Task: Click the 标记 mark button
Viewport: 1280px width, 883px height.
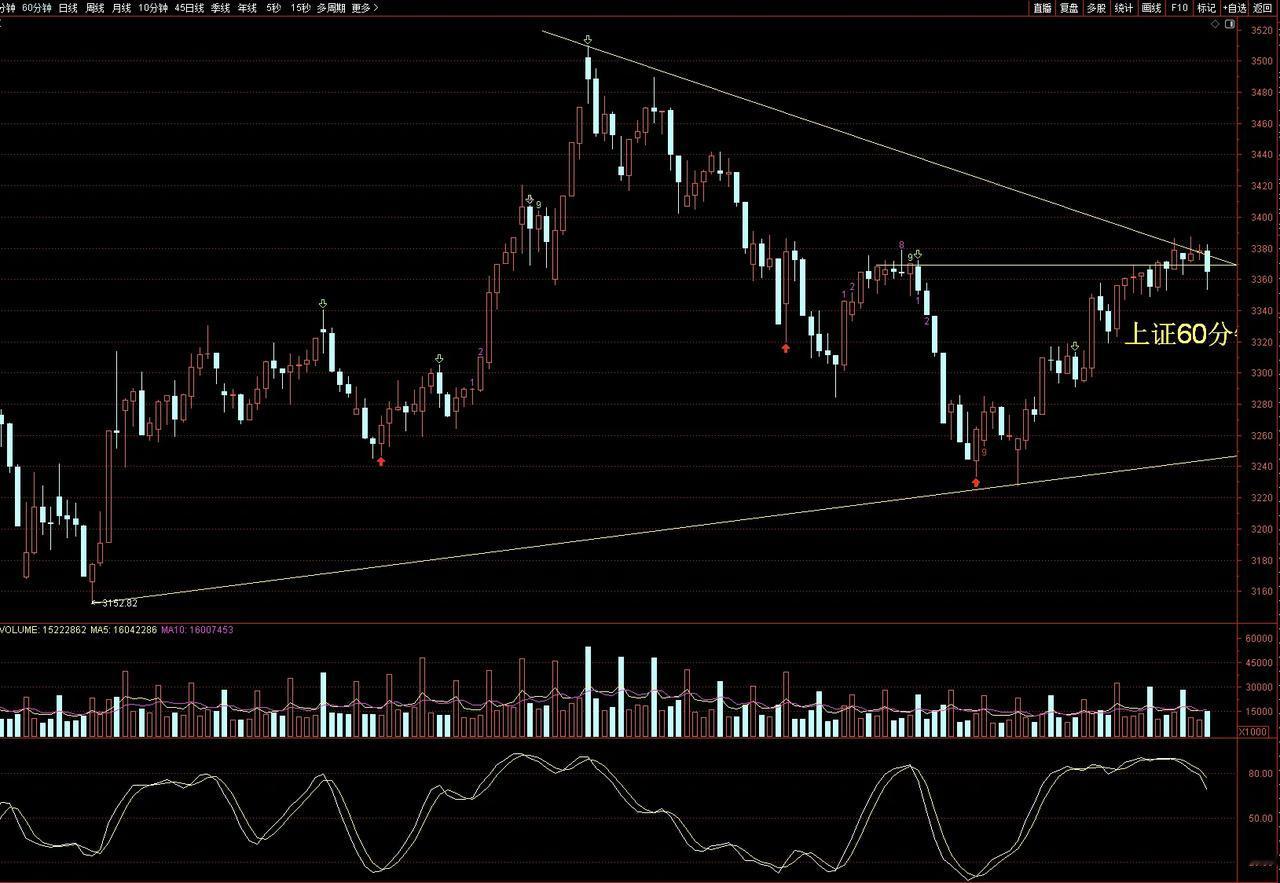Action: (1206, 8)
